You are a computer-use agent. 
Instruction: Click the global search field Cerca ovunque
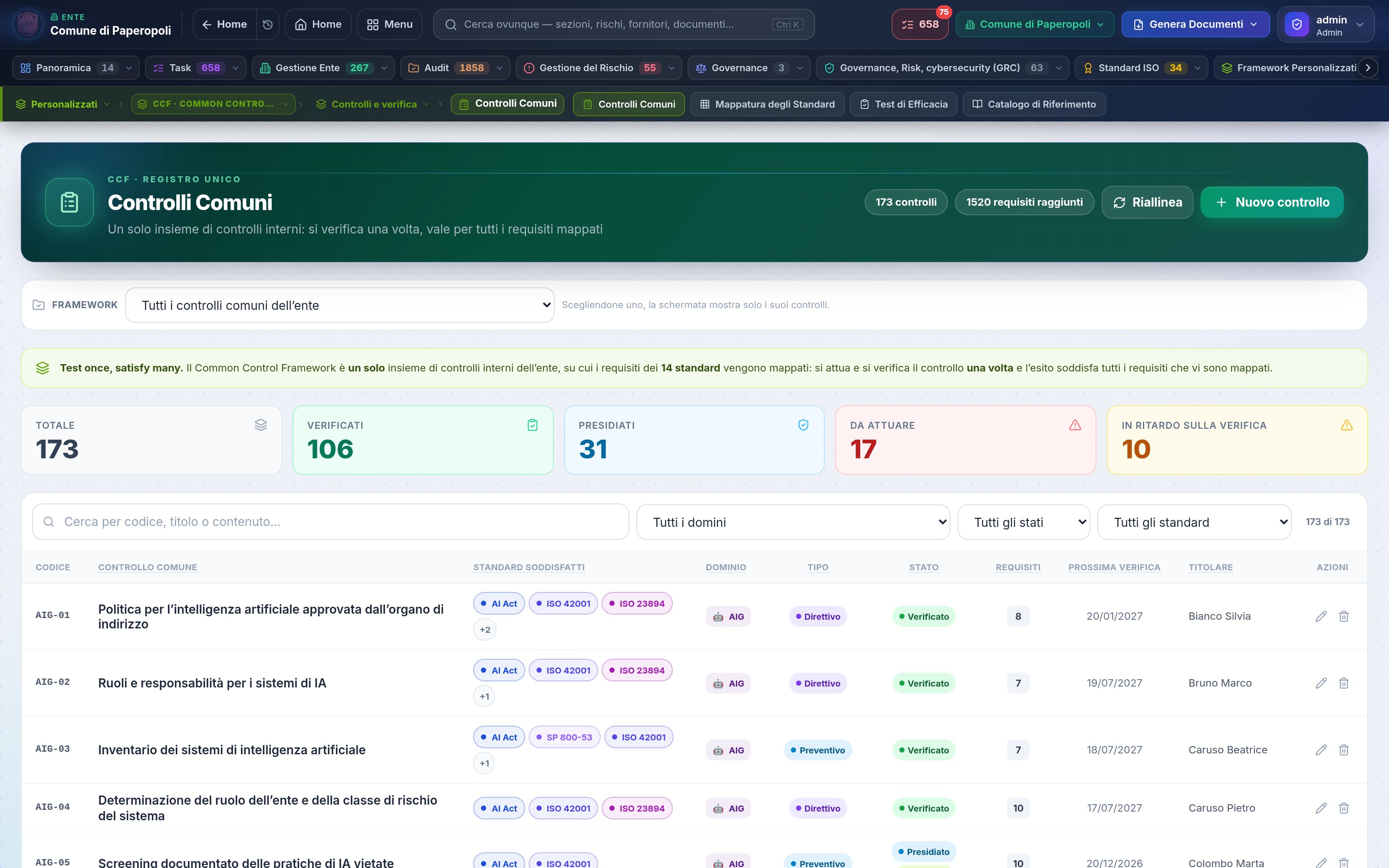[624, 24]
